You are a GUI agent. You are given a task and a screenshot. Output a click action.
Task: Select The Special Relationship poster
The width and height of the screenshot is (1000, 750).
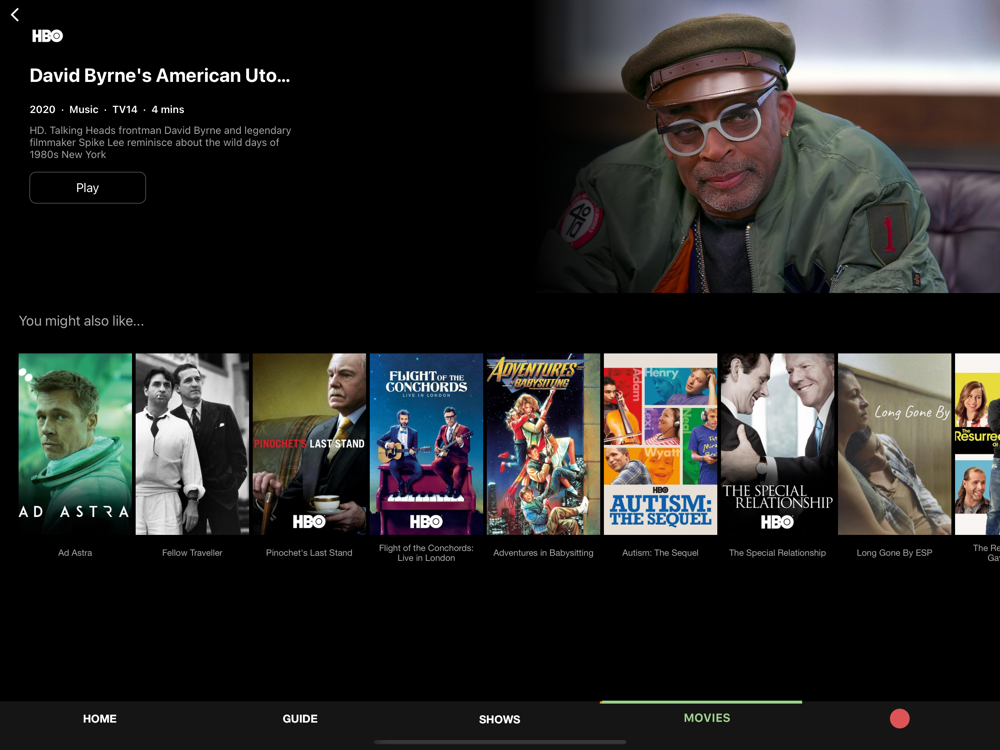777,444
